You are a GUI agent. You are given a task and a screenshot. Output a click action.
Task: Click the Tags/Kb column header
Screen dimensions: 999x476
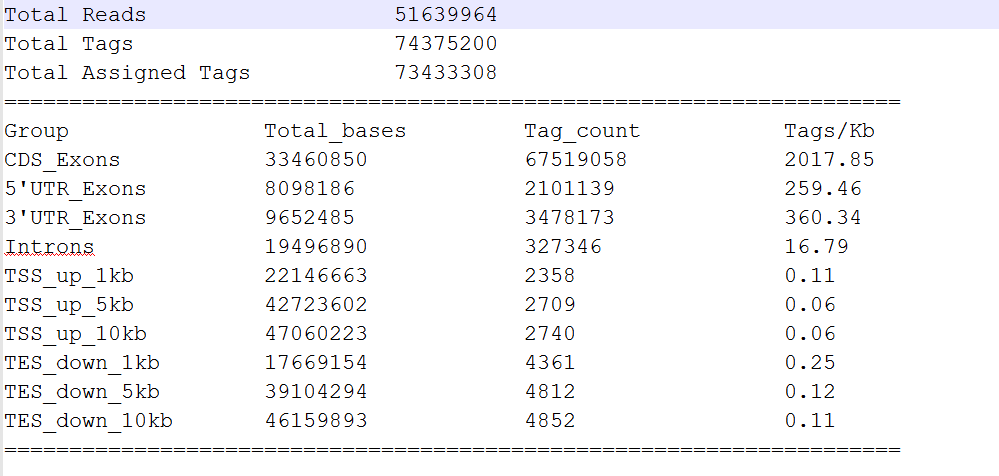pos(829,131)
